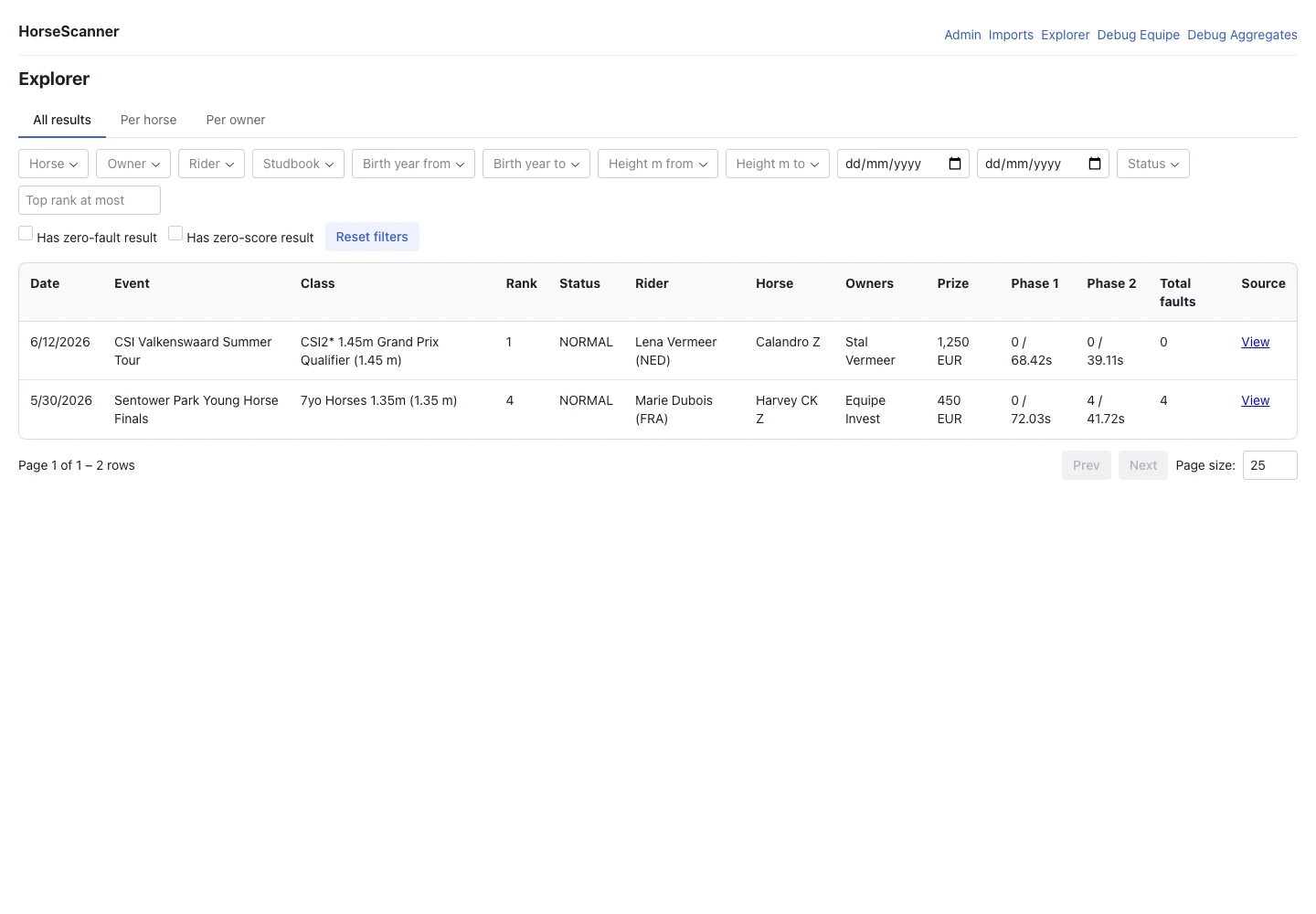Image resolution: width=1316 pixels, height=914 pixels.
Task: Click the Page 1 of 1 – 2 rows text
Action: (77, 465)
